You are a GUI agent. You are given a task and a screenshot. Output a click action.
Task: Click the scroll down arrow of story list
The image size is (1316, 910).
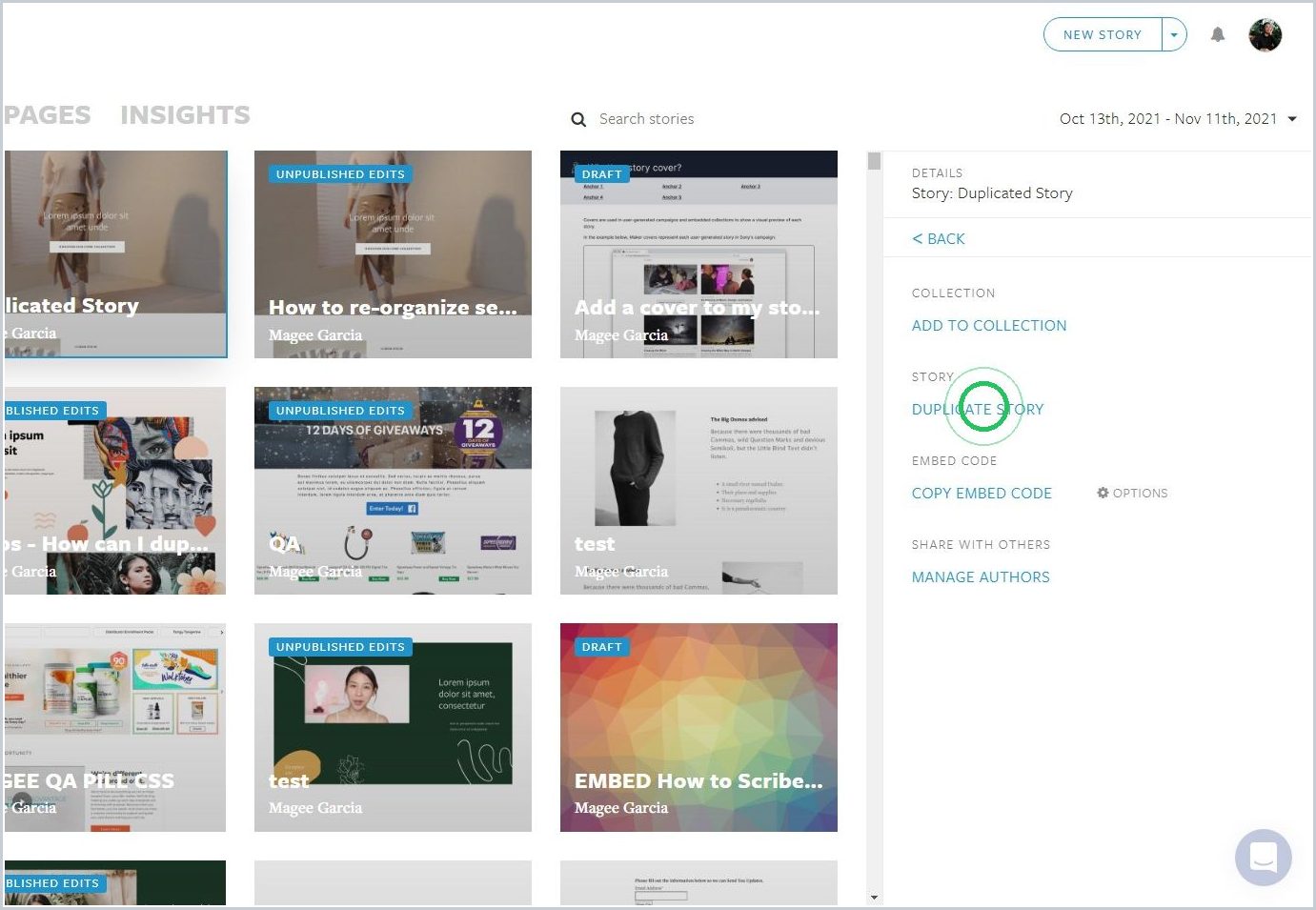874,898
